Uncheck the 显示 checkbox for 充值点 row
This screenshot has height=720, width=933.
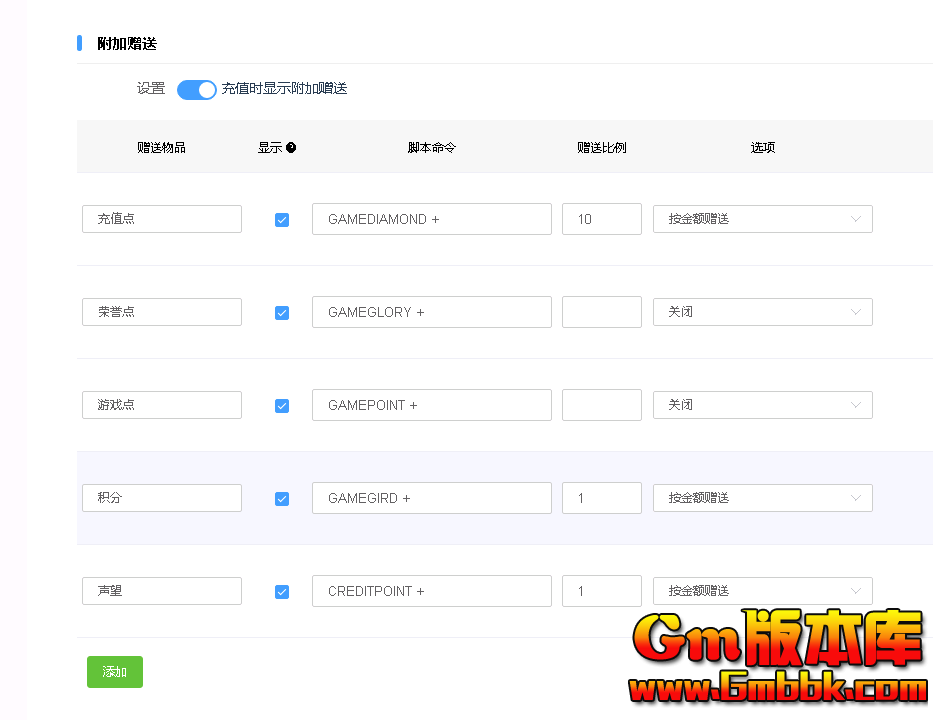(282, 220)
